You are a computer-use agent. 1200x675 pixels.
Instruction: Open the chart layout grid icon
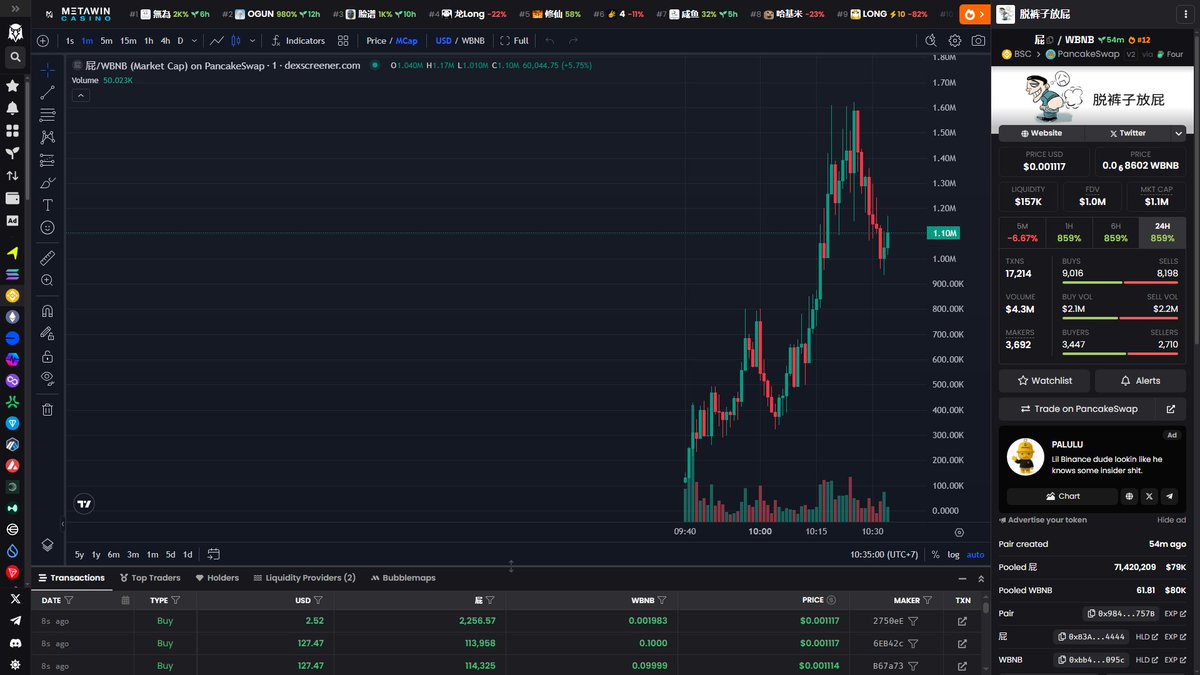coord(343,41)
